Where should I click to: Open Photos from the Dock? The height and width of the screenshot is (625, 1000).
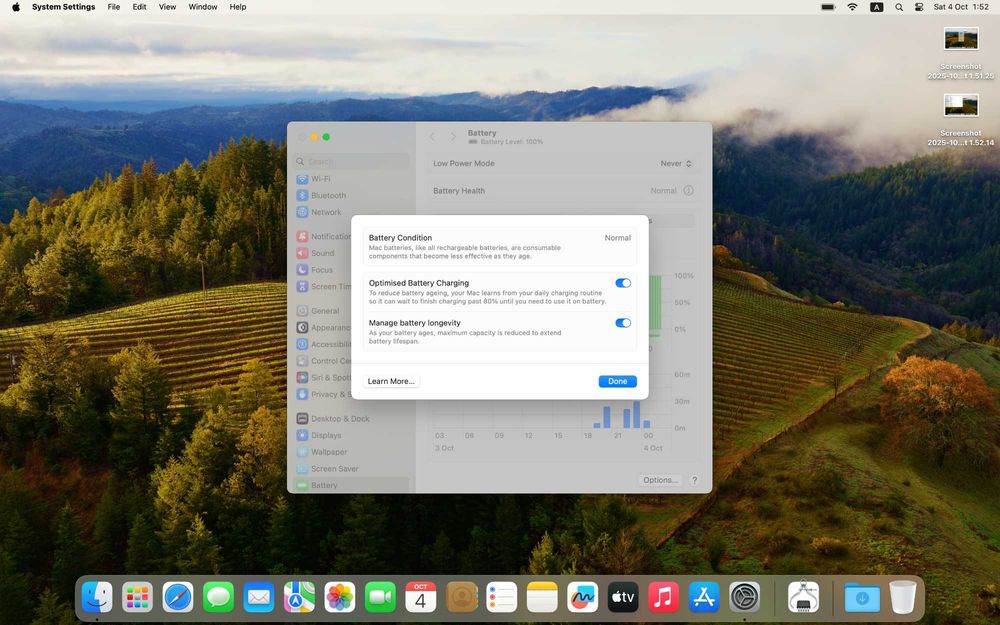click(x=340, y=598)
